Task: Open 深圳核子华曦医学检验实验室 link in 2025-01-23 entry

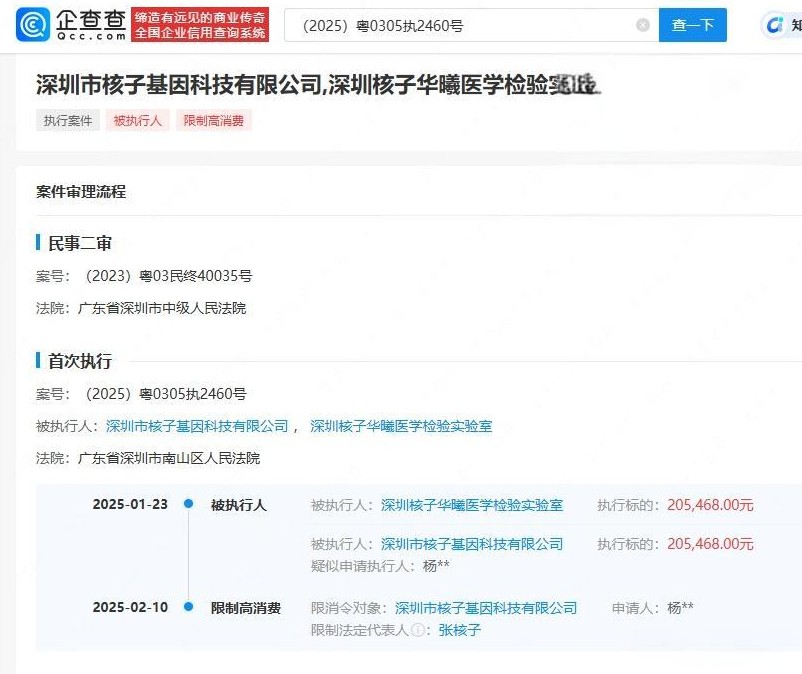Action: pyautogui.click(x=472, y=505)
